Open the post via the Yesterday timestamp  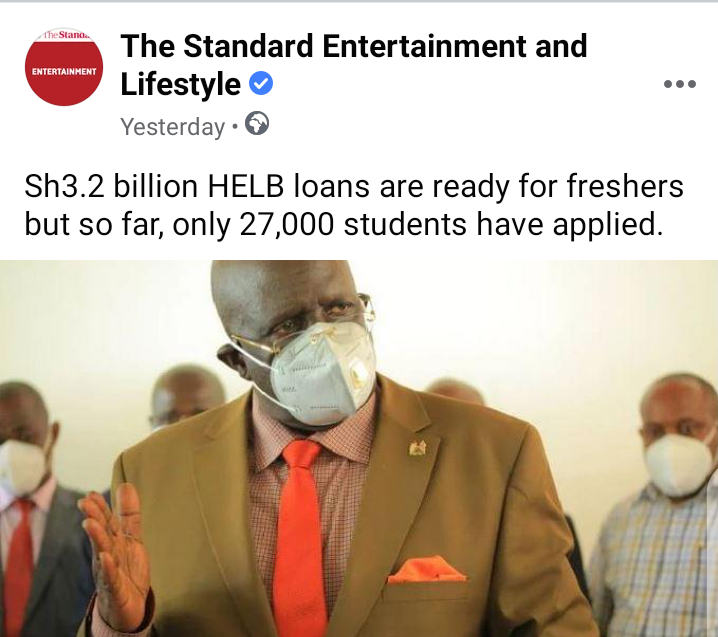click(173, 127)
